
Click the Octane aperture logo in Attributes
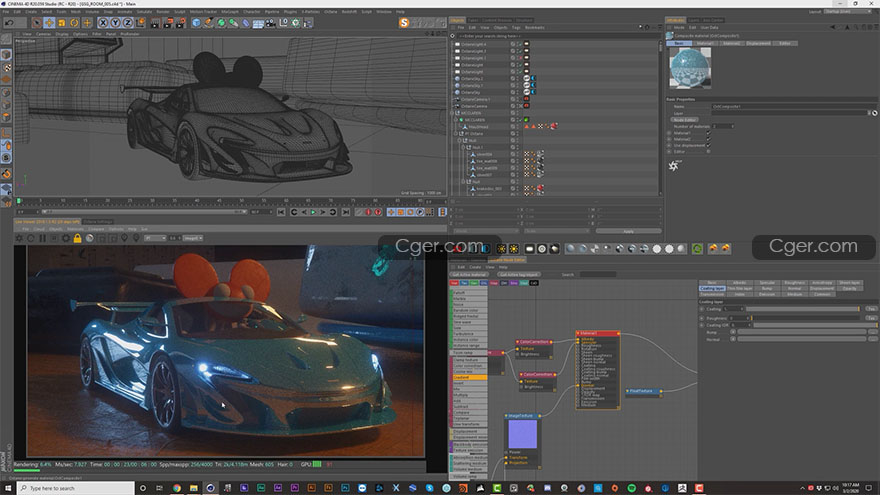tap(674, 165)
